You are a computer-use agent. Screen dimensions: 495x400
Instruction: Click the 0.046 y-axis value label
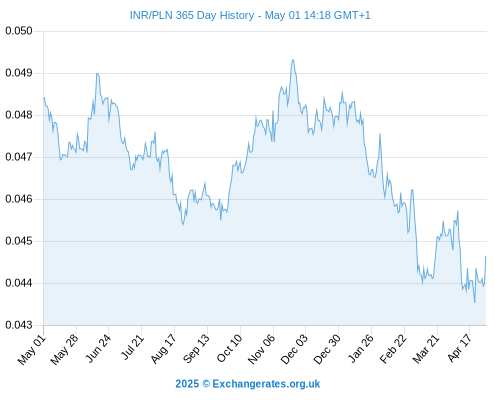tap(19, 199)
